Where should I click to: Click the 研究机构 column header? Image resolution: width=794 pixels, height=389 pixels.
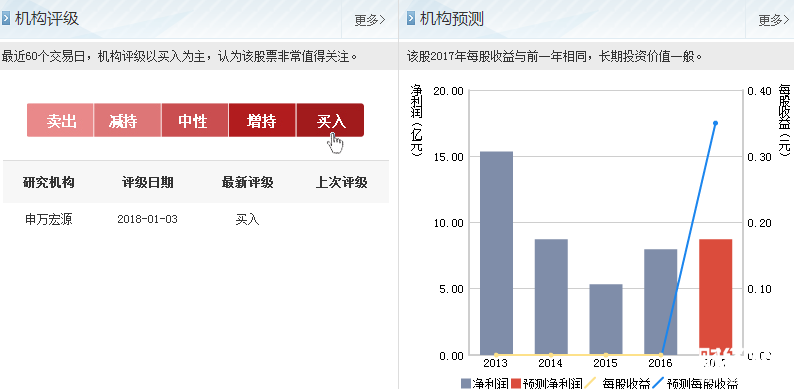pyautogui.click(x=49, y=183)
